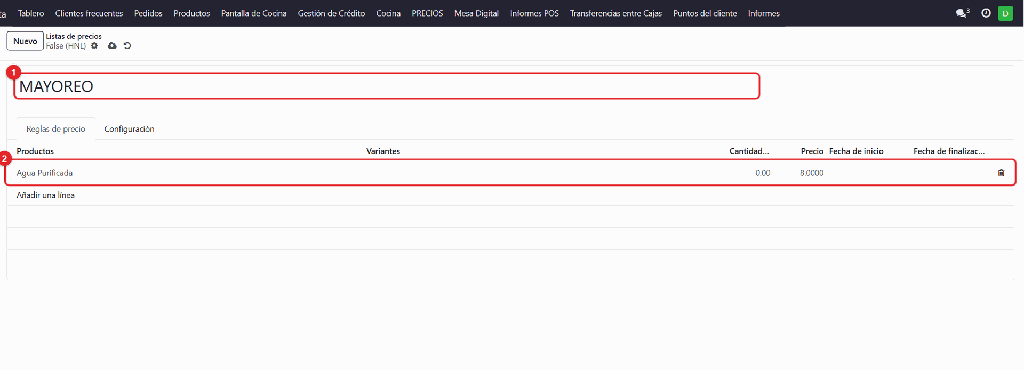
Task: Switch to the Configuración tab
Action: (x=129, y=129)
